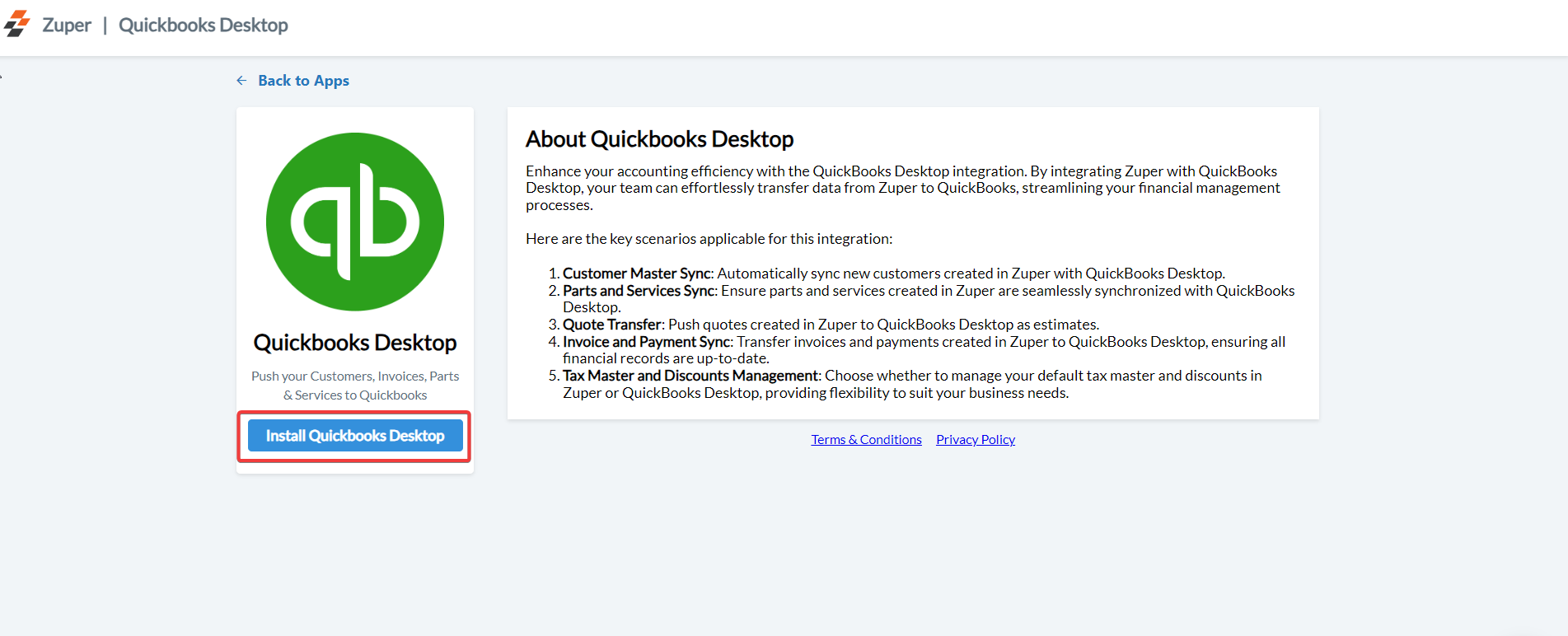Screen dimensions: 1568x636
Task: Click the 'Push your Customers, Invoices, Parts' description
Action: (355, 386)
